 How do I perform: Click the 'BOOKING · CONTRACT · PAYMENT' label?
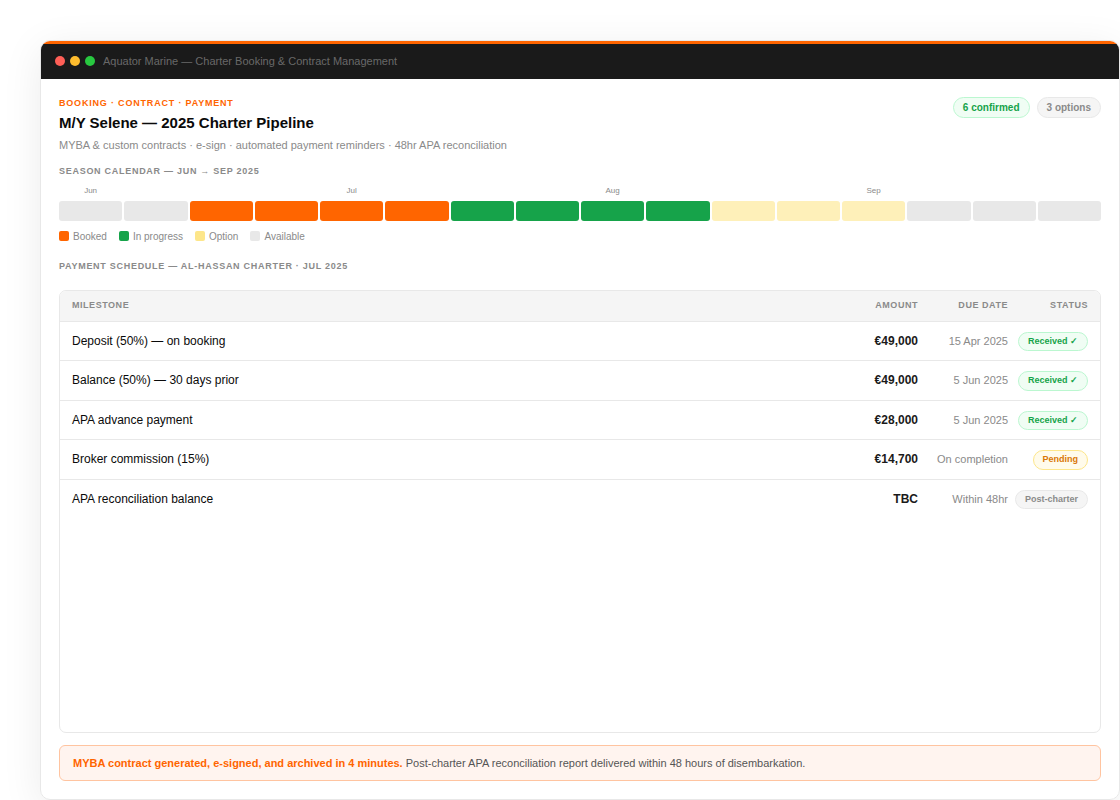146,103
